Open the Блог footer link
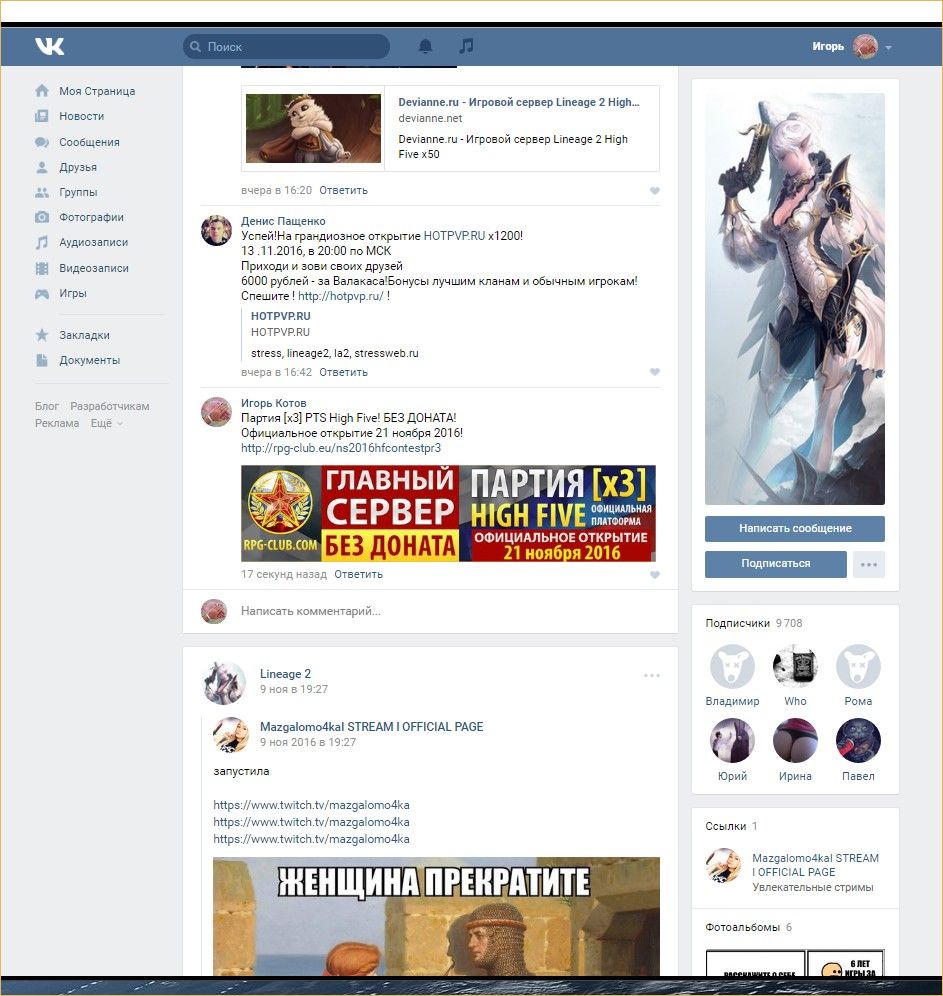Image resolution: width=943 pixels, height=996 pixels. (47, 407)
